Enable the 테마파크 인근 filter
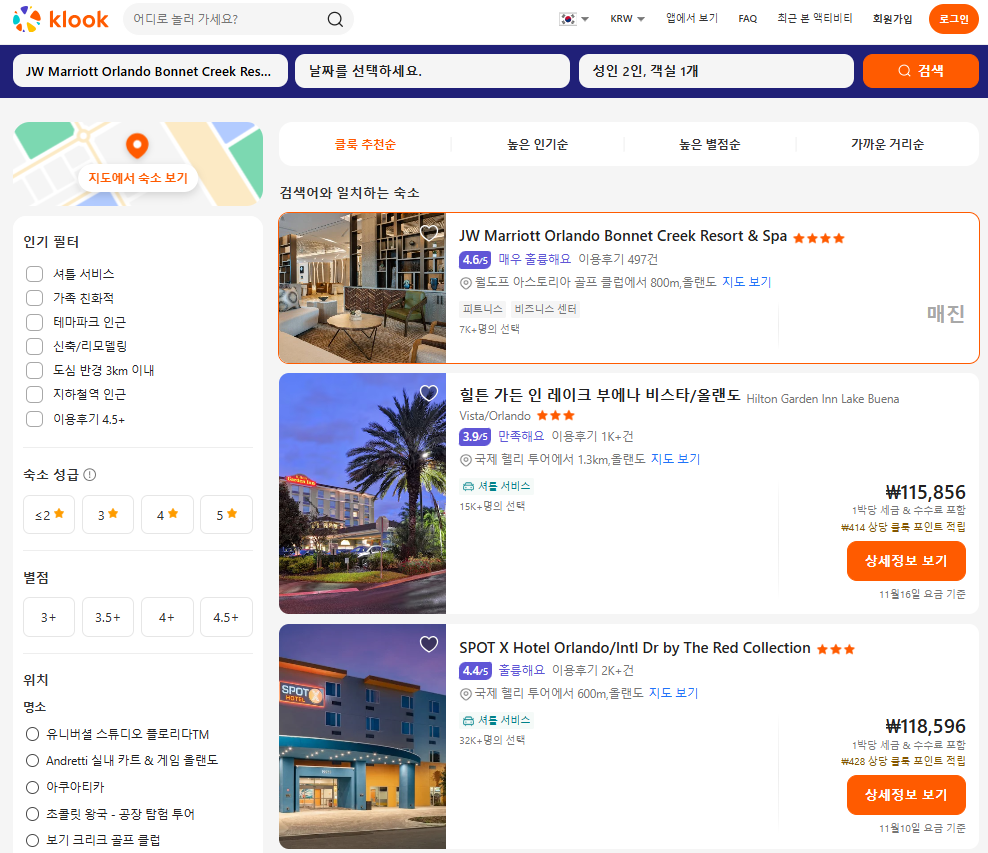The height and width of the screenshot is (853, 988). [35, 322]
